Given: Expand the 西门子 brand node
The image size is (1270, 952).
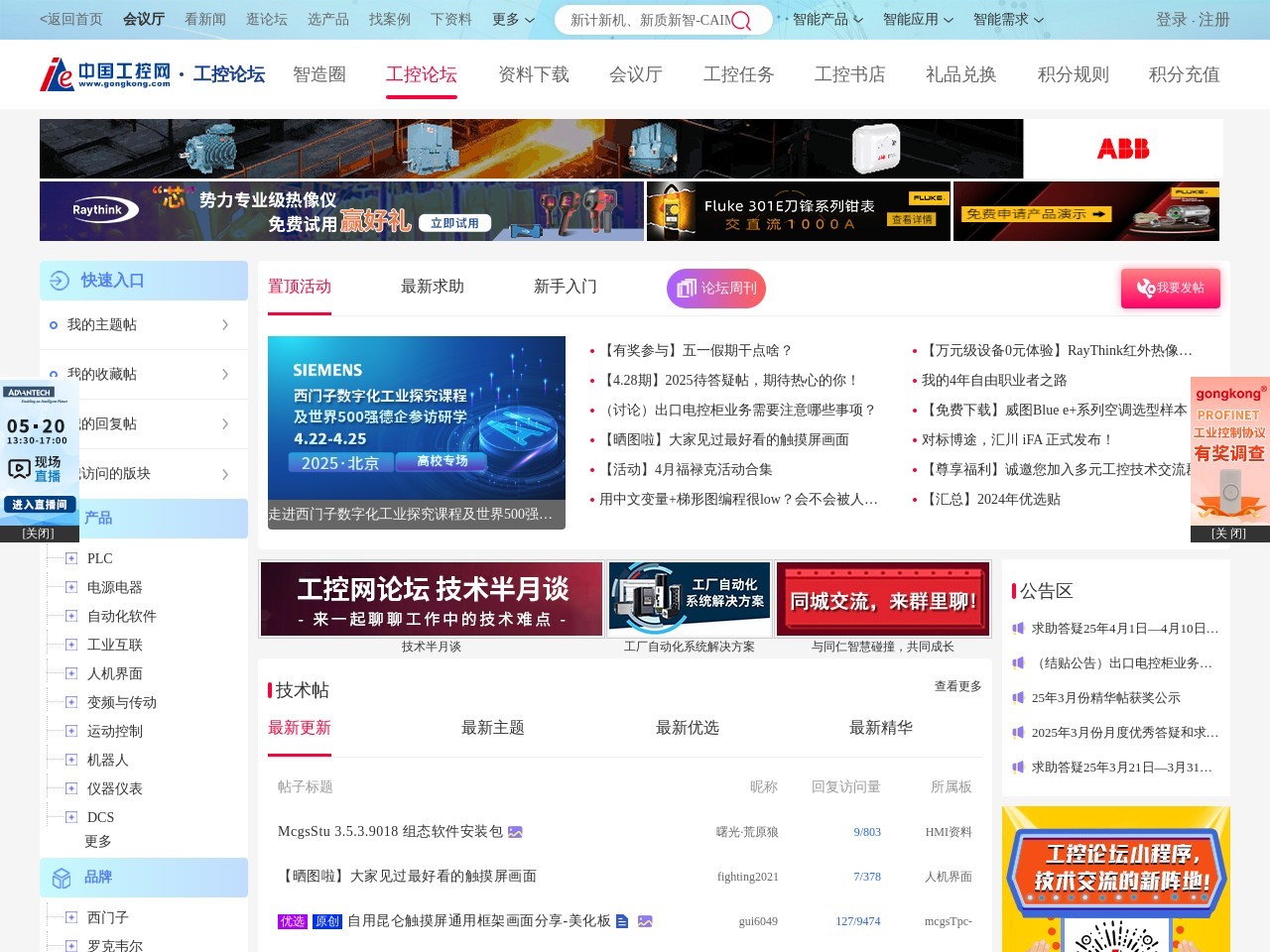Looking at the screenshot, I should [x=71, y=917].
